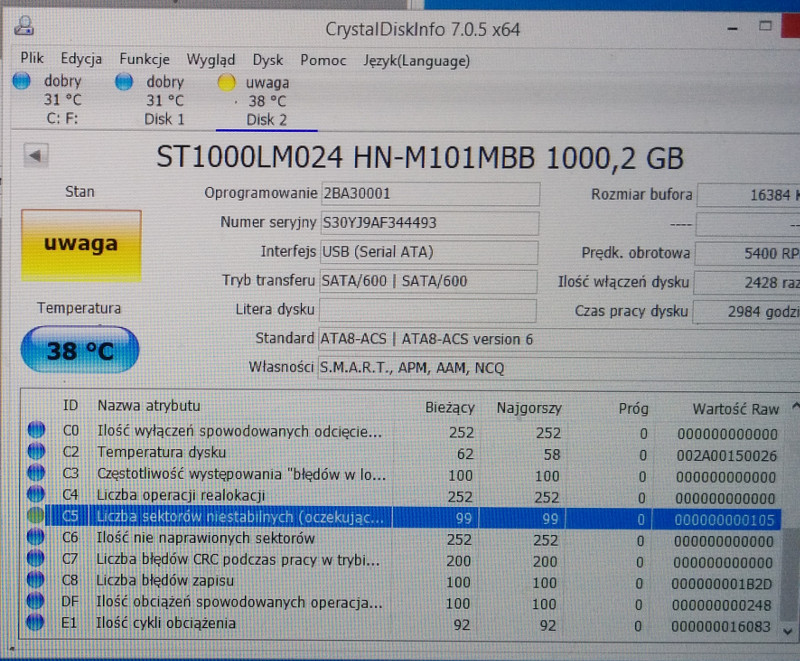Click the 38 °C temperature button

[x=80, y=350]
